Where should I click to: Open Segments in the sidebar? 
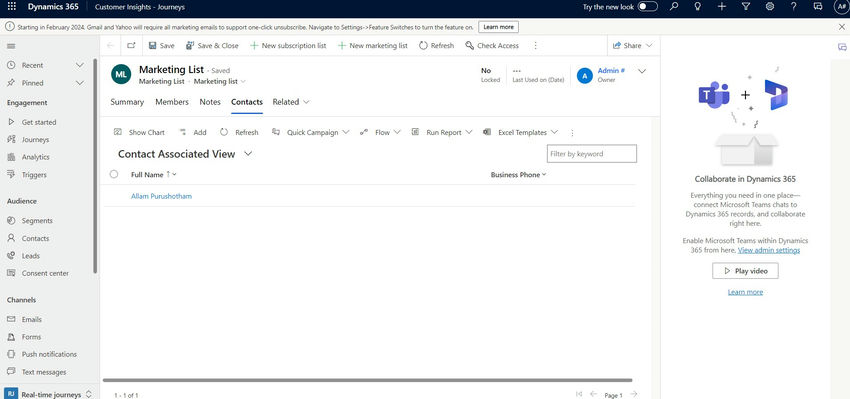37,221
